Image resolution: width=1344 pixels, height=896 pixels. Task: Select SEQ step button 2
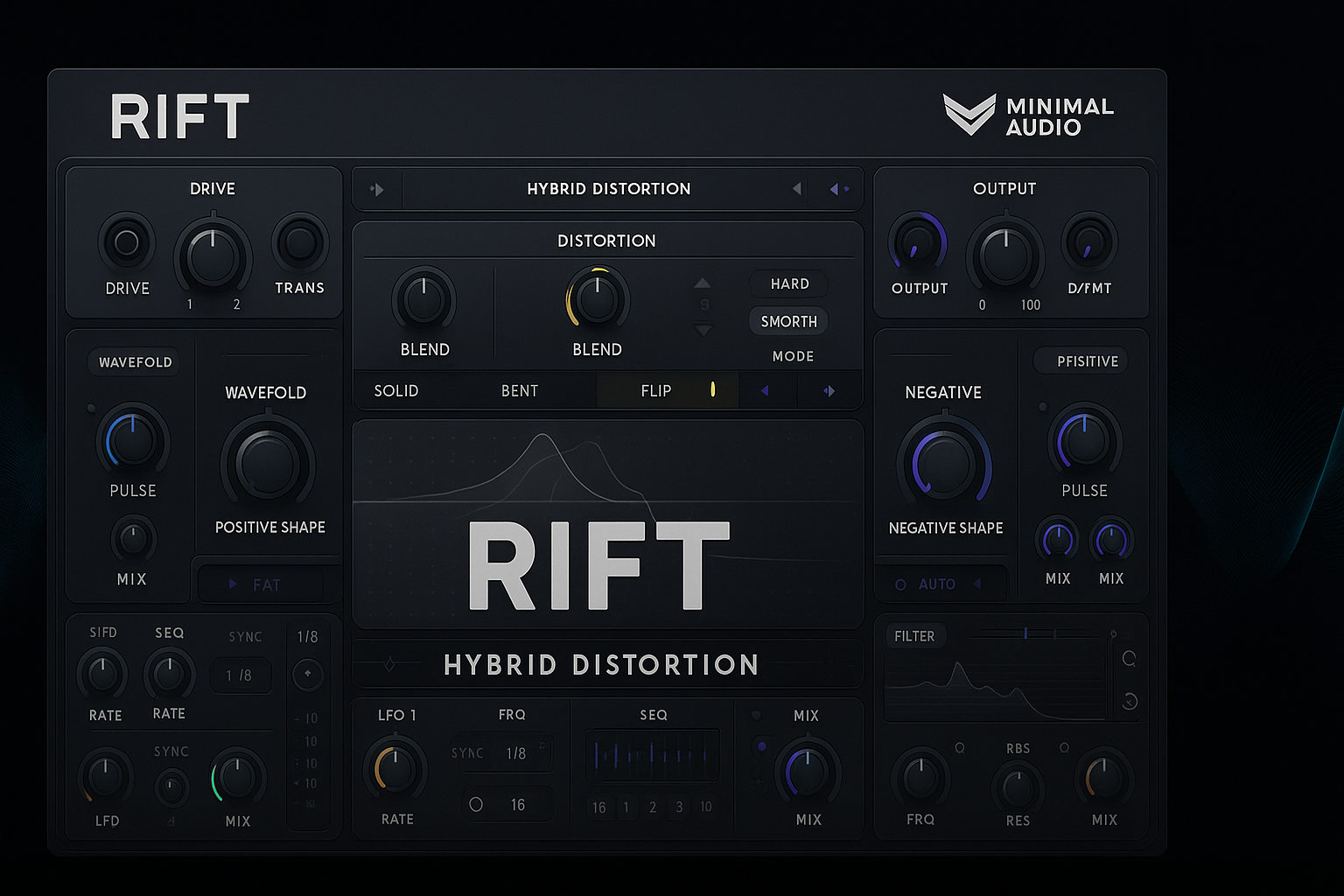(653, 807)
